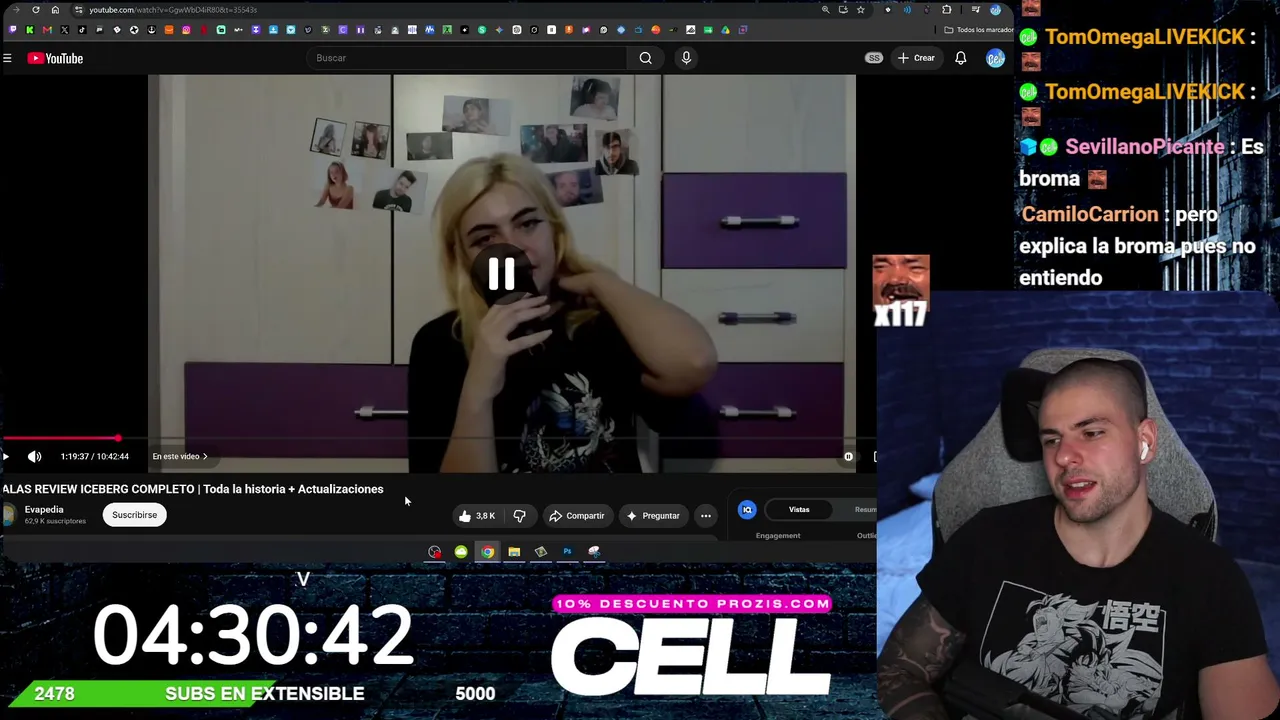Open the X (Twitter) bookmark icon
Screen dimensions: 1280x720
coord(64,30)
